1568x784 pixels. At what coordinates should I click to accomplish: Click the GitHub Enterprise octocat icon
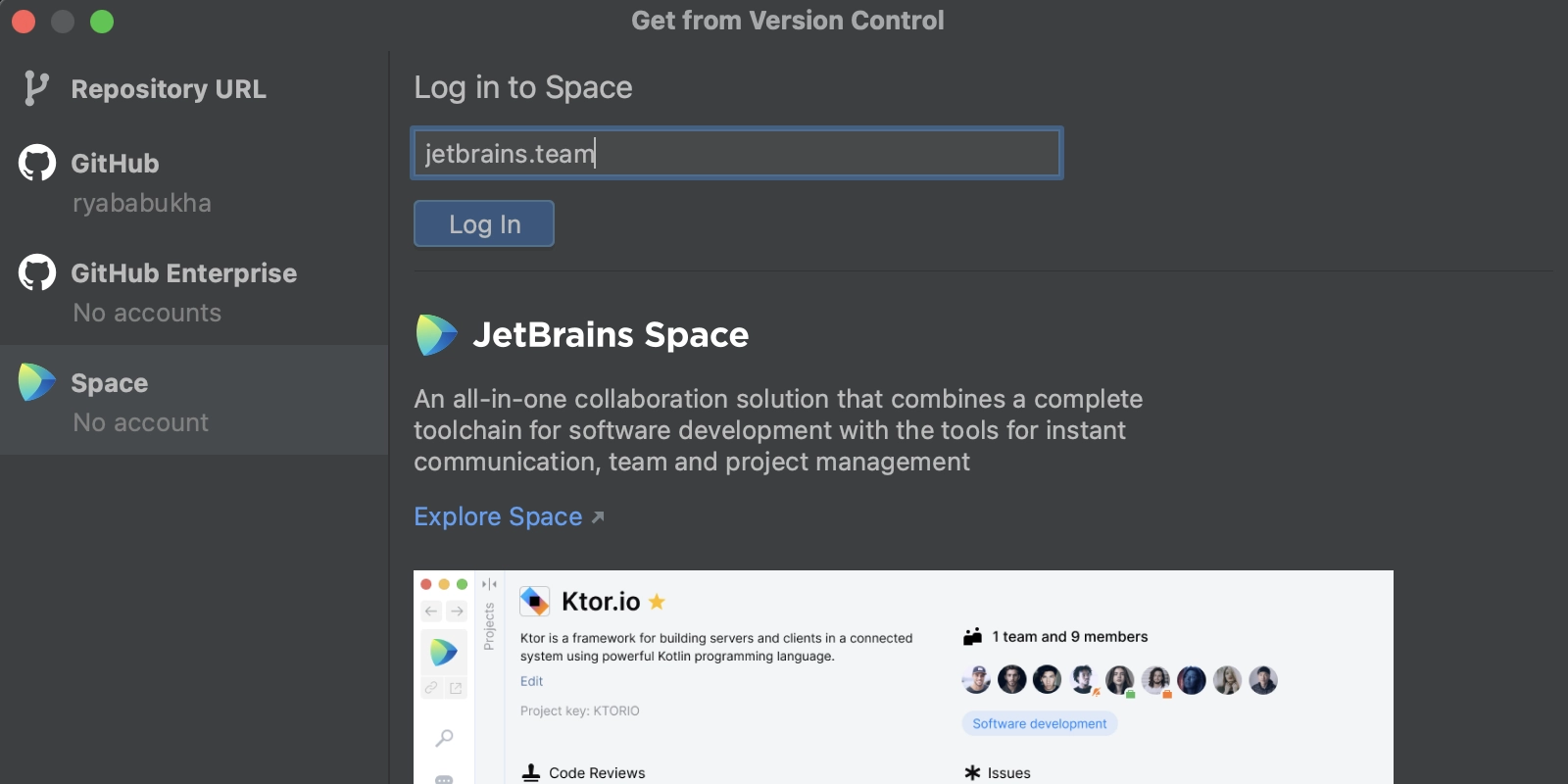[x=37, y=272]
